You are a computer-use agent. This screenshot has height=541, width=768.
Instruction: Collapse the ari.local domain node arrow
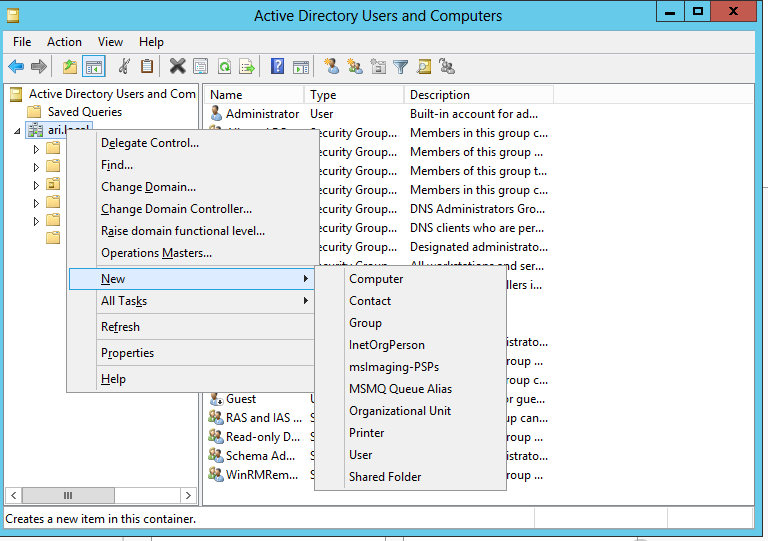[x=17, y=131]
